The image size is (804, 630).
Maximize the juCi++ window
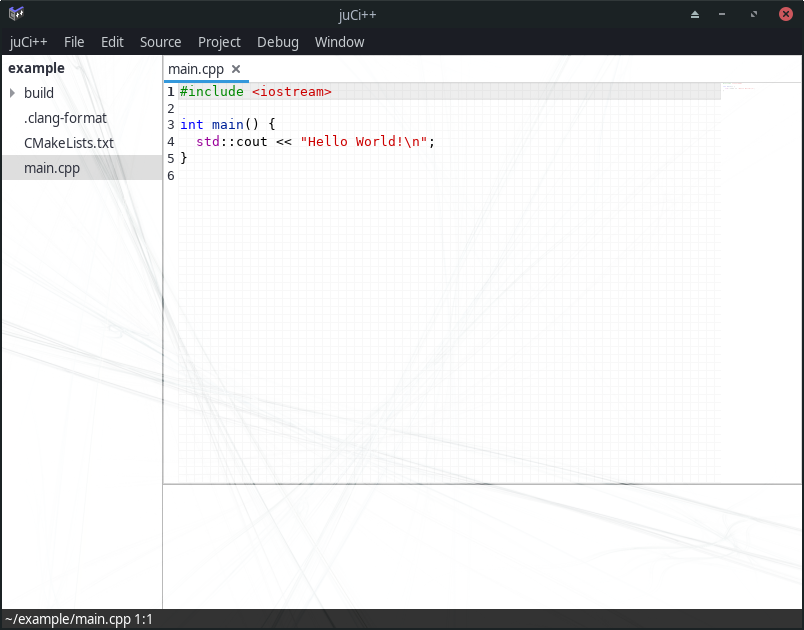click(754, 14)
